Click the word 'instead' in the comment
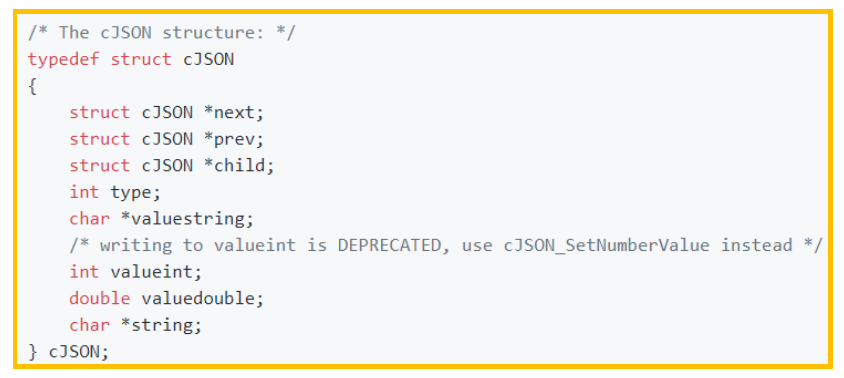The image size is (844, 378). [x=757, y=245]
